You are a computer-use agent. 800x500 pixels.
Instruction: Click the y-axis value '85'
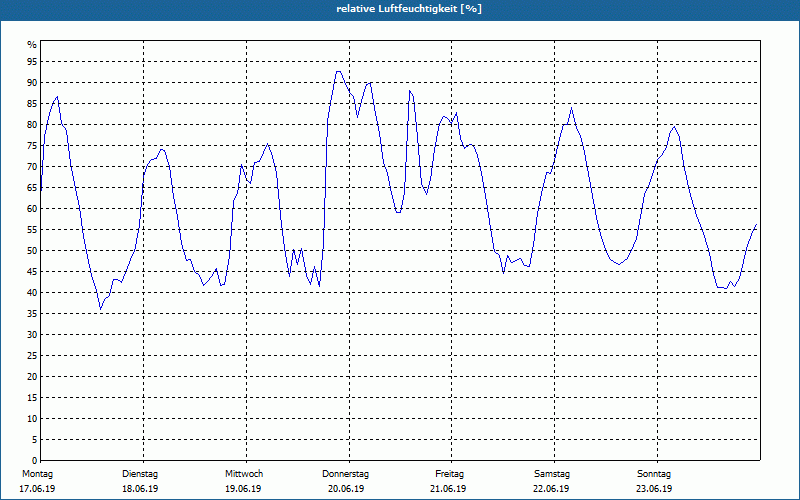click(32, 104)
